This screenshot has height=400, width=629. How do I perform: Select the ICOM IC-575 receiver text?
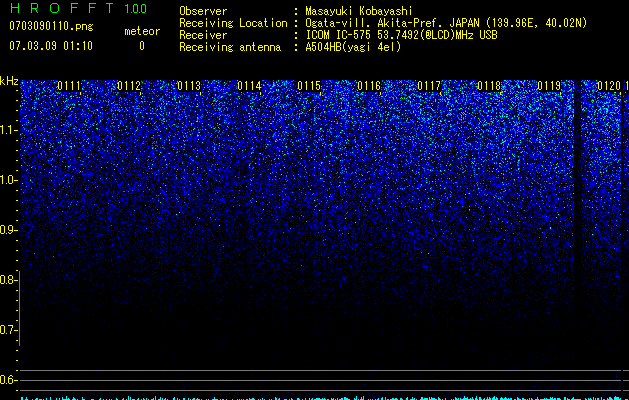(x=401, y=35)
